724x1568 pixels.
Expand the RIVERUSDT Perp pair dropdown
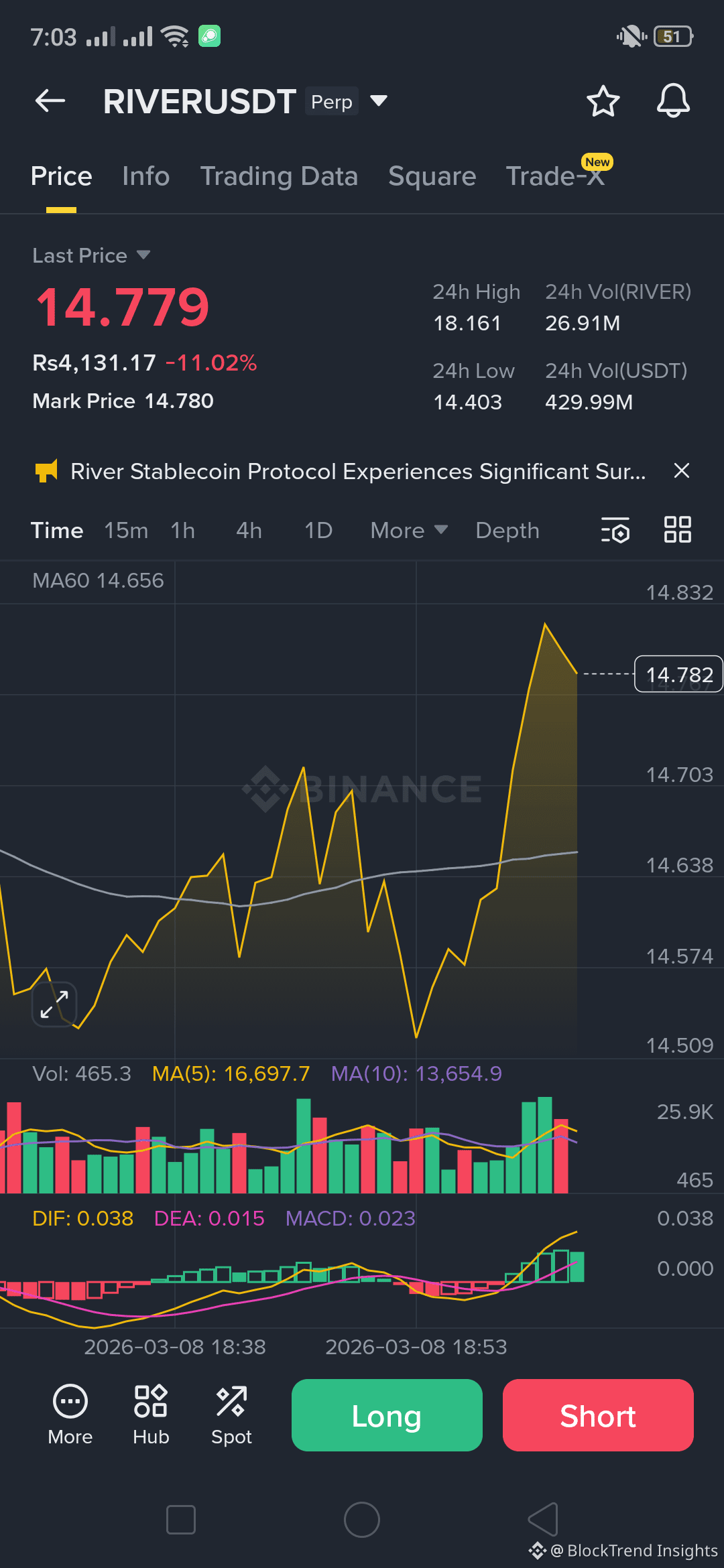click(379, 101)
